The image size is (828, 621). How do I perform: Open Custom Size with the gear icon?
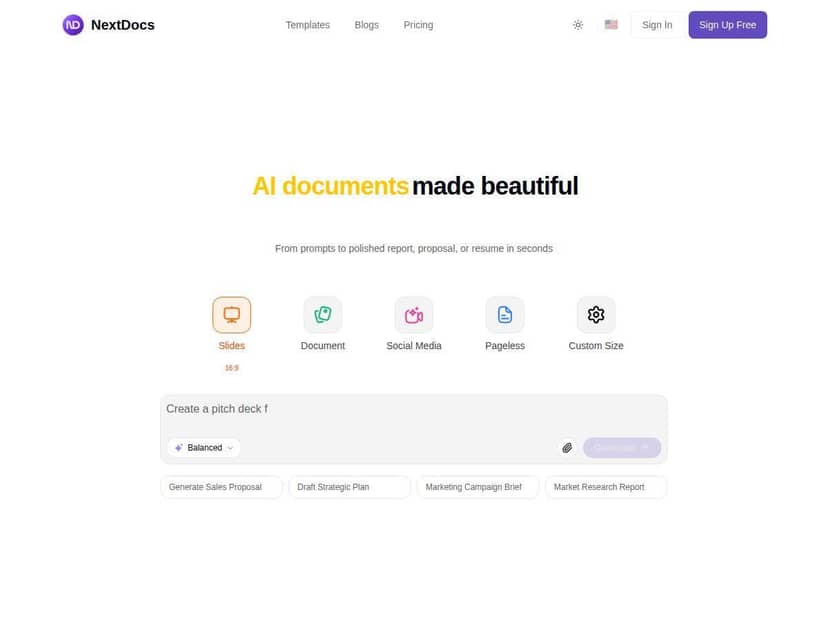(x=595, y=313)
